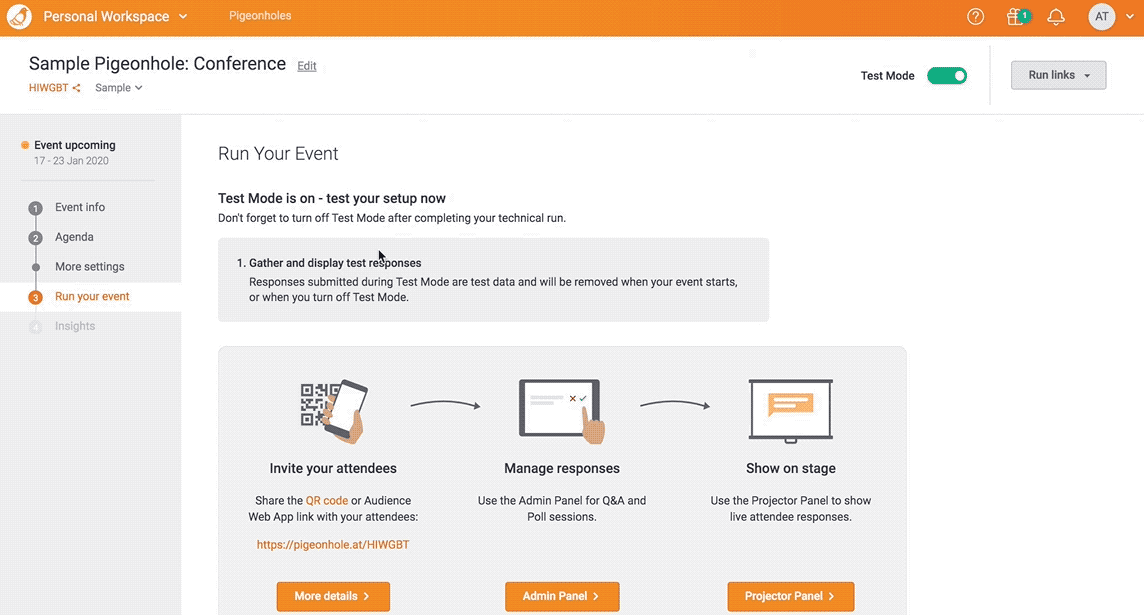Click the Sample Pigeonhole: Conference title
The width and height of the screenshot is (1144, 615).
pos(157,63)
